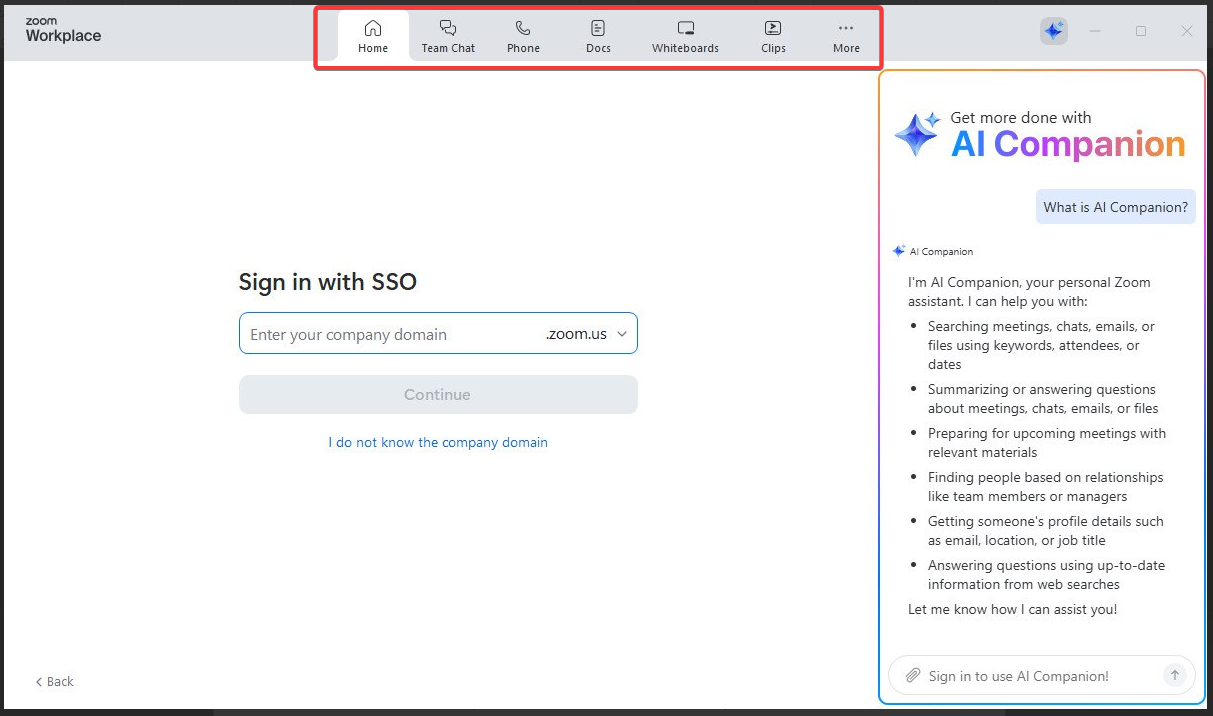The width and height of the screenshot is (1213, 716).
Task: Open the Whiteboards tab
Action: coord(685,36)
